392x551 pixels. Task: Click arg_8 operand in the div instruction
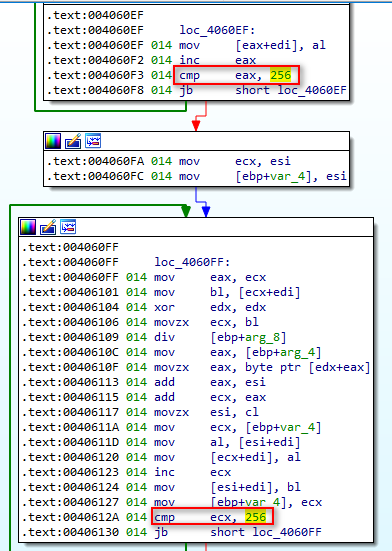tap(263, 337)
